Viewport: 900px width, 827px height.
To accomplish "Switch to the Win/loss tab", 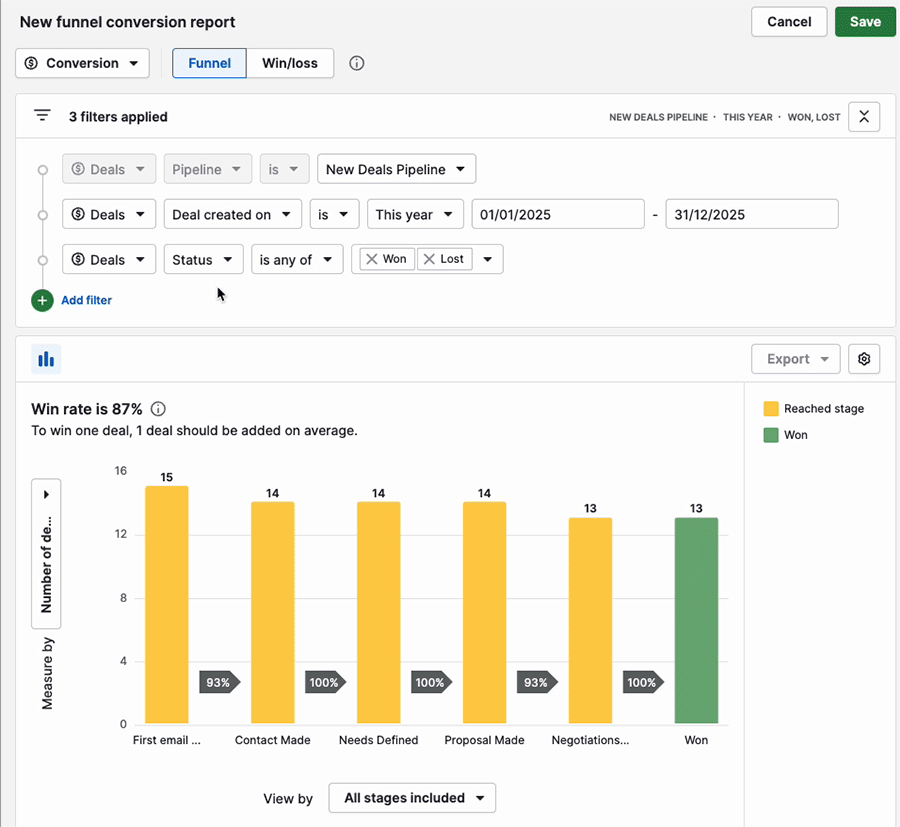I will (290, 63).
